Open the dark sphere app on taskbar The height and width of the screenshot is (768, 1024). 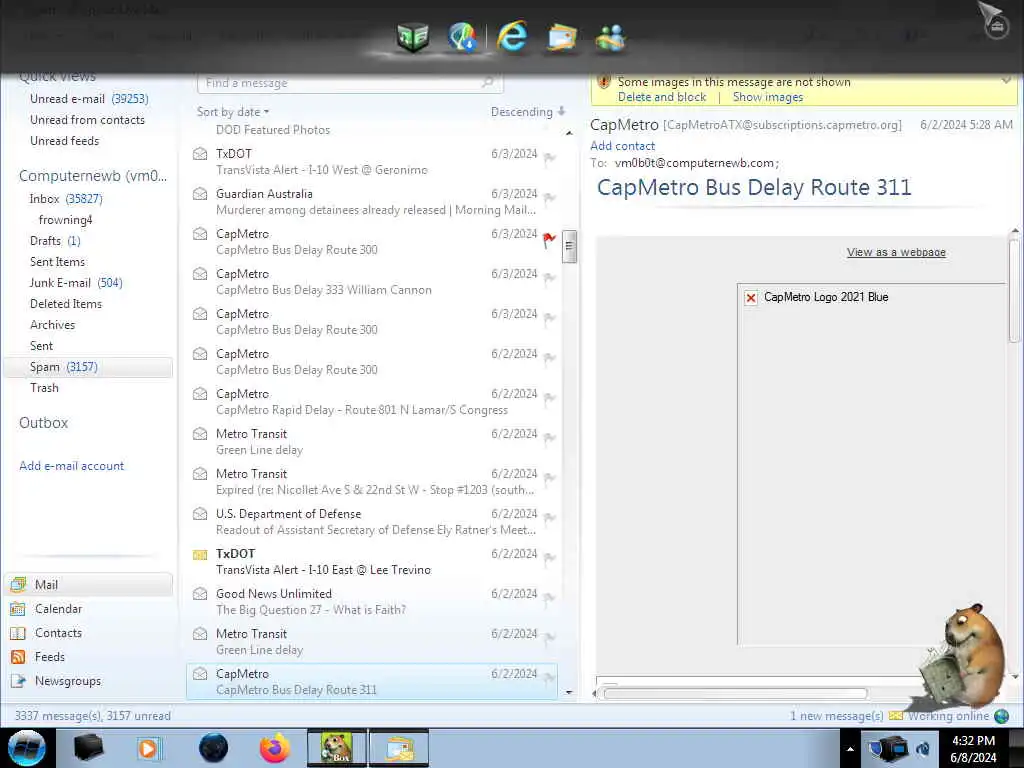(214, 748)
